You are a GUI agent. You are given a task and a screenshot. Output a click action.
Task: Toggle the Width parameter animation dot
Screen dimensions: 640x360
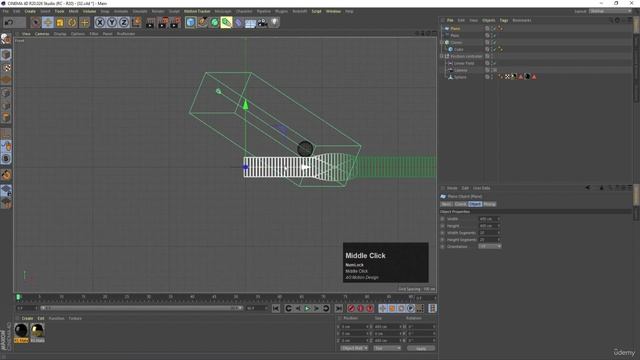(442, 219)
